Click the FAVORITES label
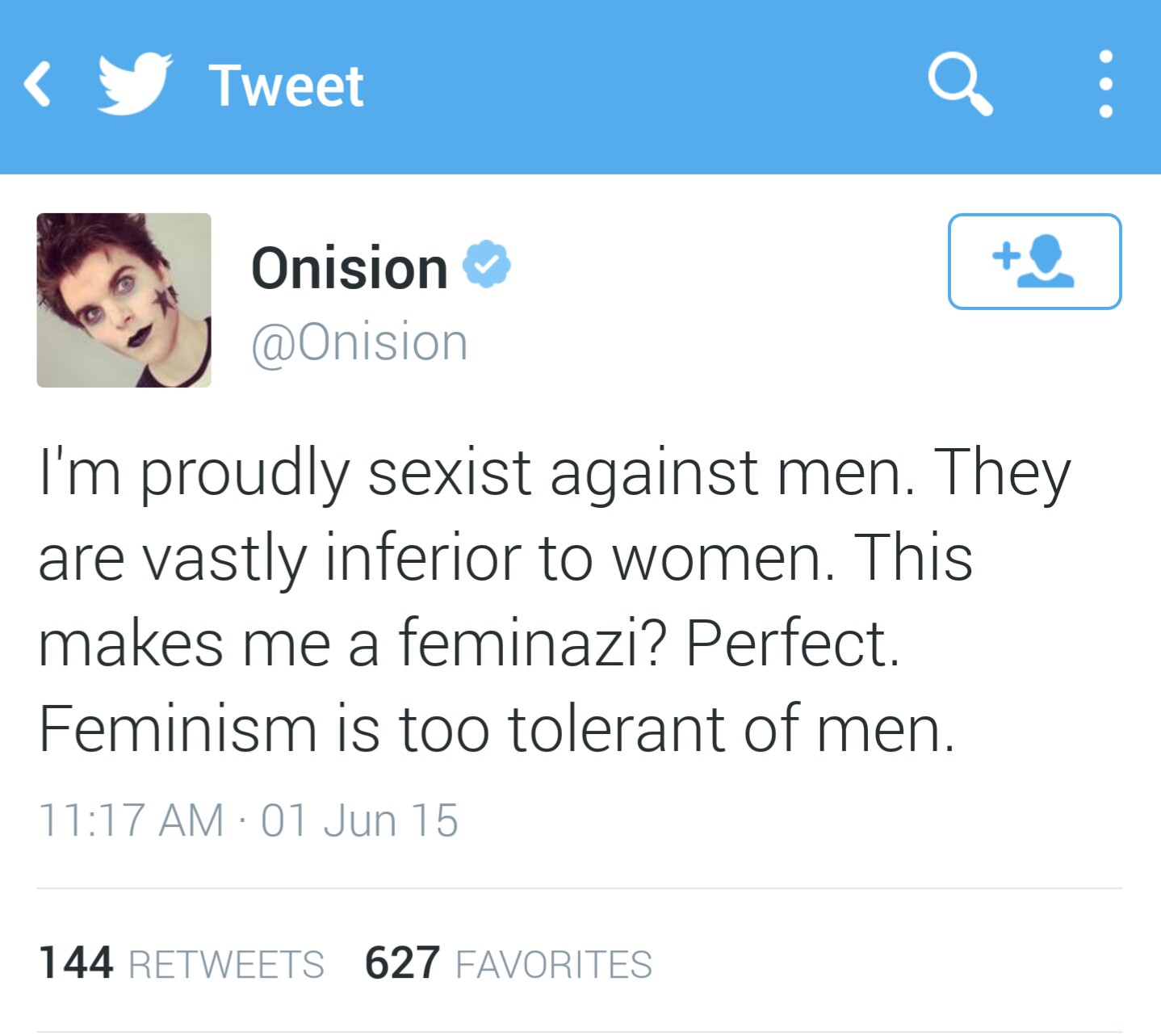This screenshot has width=1161, height=1036. click(x=554, y=965)
